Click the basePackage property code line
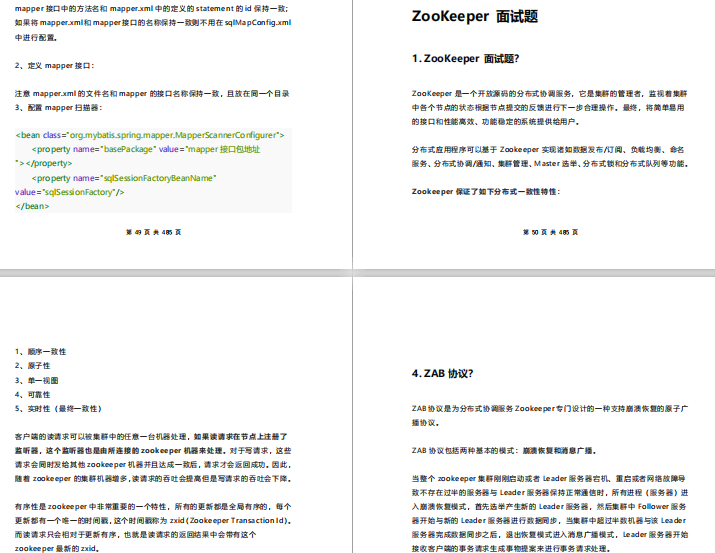This screenshot has width=715, height=553. tap(146, 149)
